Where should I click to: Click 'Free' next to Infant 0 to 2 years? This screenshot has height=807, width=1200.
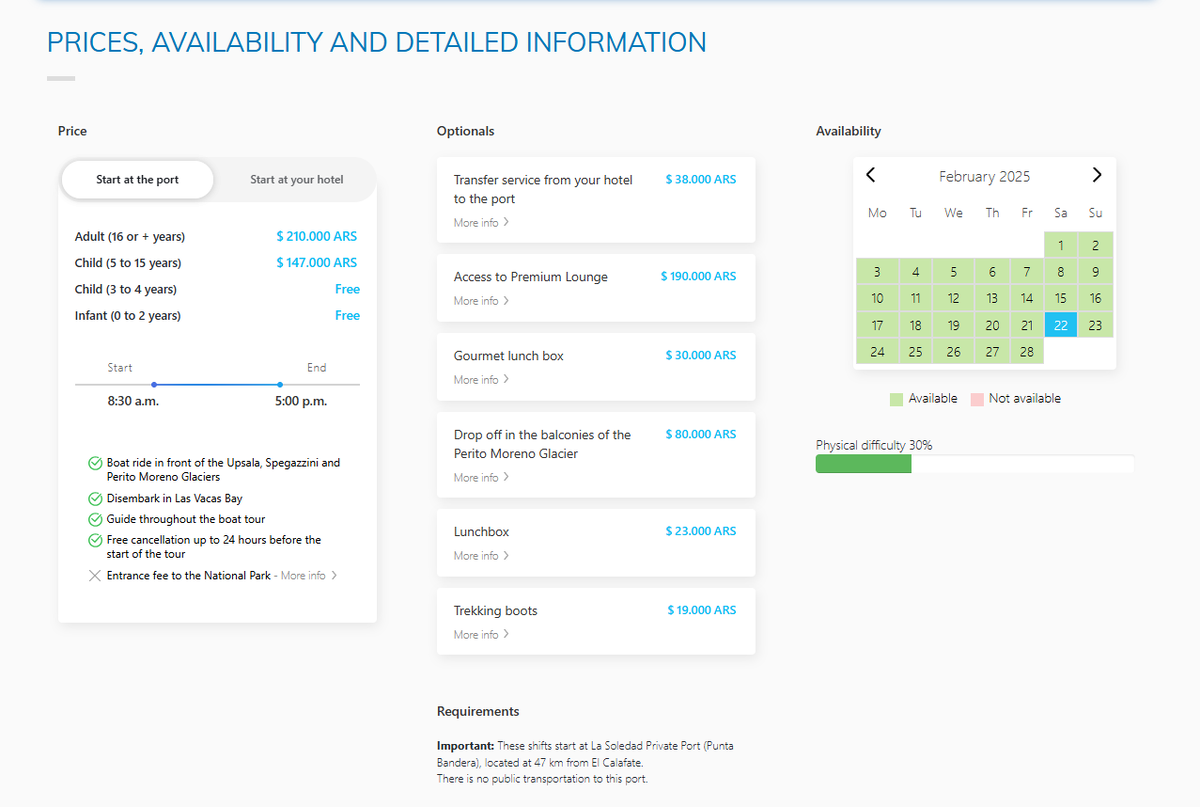coord(347,315)
